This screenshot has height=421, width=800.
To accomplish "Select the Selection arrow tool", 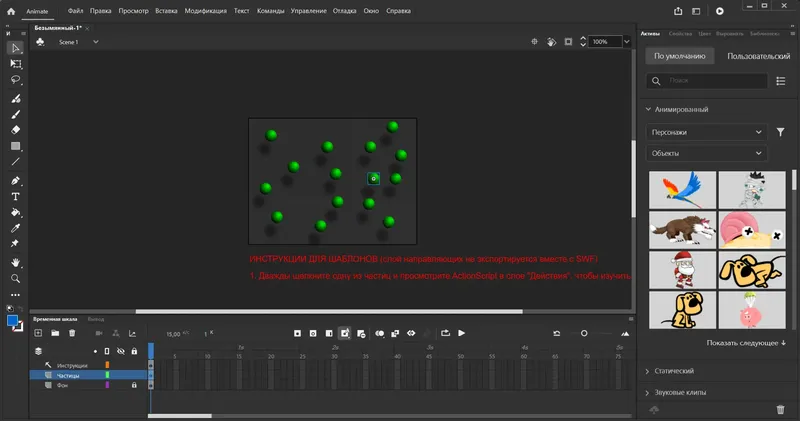I will coord(15,48).
